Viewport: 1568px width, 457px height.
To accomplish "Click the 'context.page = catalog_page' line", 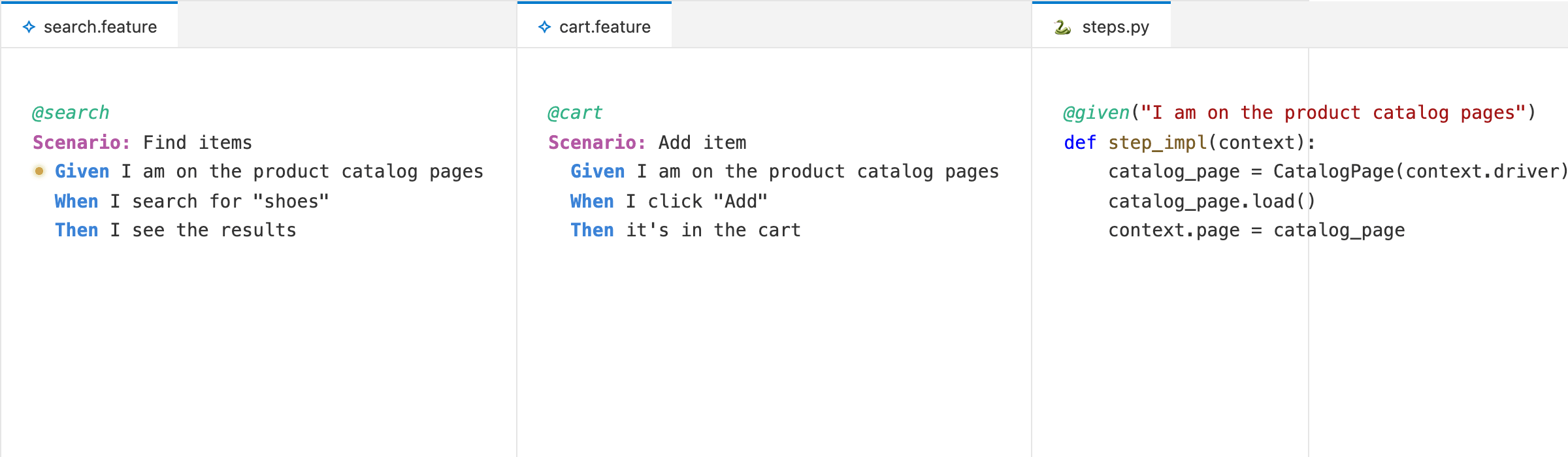I will [x=1256, y=230].
